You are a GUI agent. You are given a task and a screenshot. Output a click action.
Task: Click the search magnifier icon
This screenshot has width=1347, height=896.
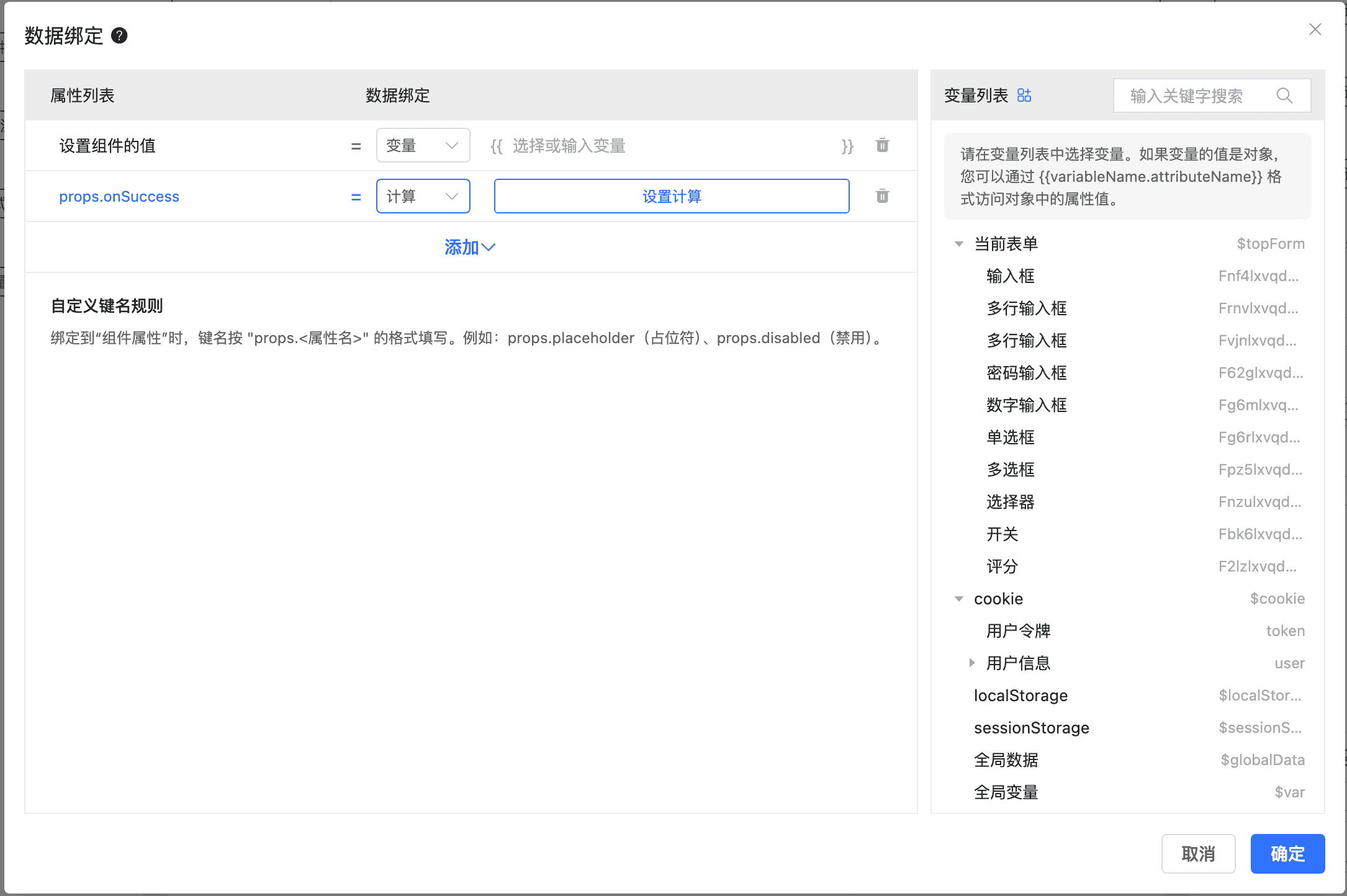click(x=1284, y=95)
